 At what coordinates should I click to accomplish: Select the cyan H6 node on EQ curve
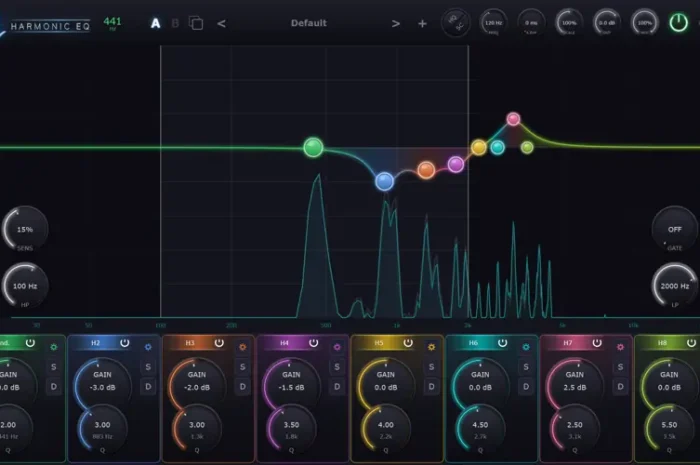coord(497,147)
